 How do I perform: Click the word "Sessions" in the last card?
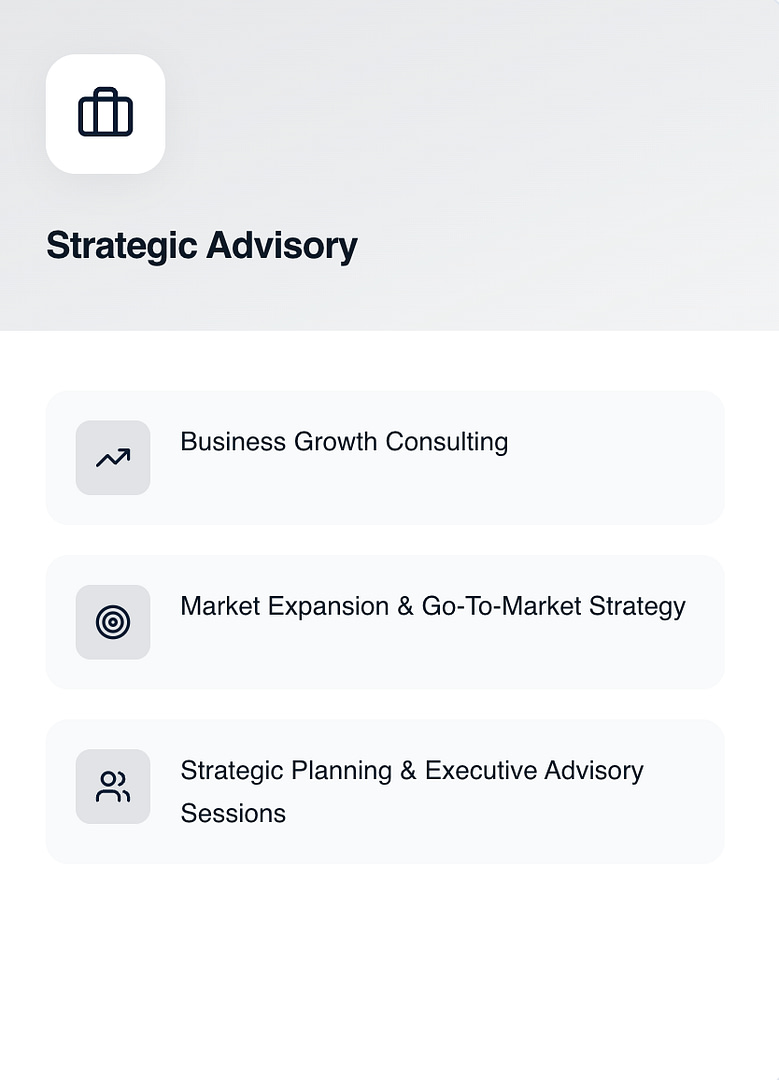pos(233,813)
